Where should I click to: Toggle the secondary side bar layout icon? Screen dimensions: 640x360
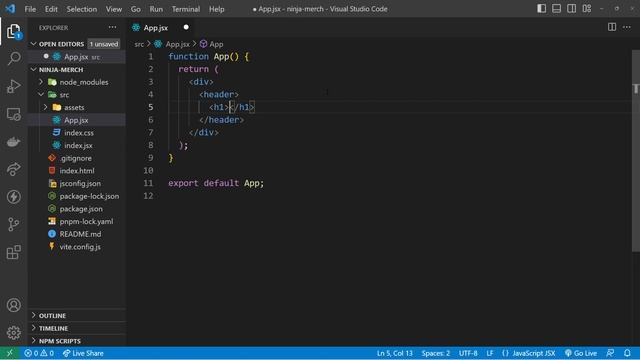click(x=571, y=9)
